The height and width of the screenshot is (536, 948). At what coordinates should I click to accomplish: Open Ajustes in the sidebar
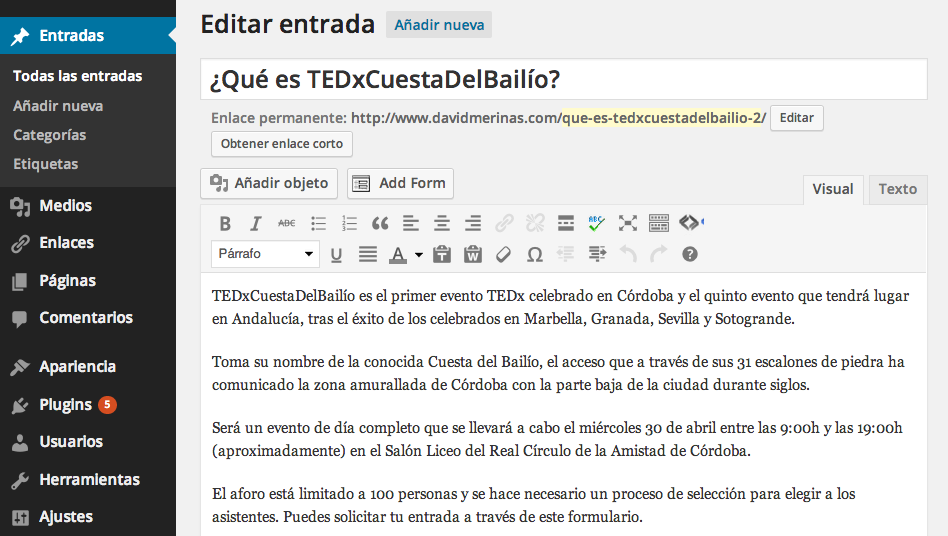tap(88, 517)
